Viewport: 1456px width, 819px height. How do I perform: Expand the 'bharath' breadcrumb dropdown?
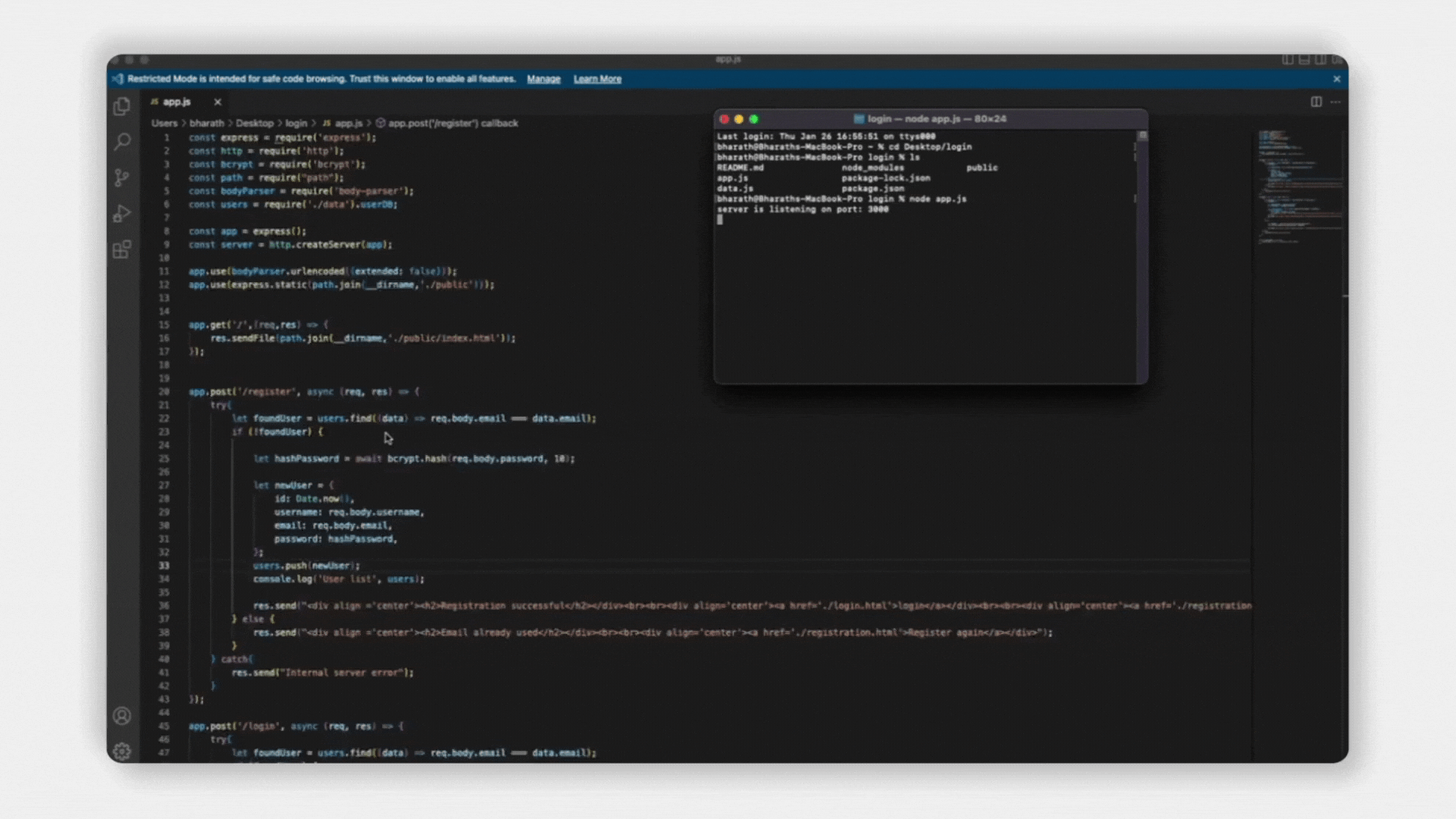(208, 123)
